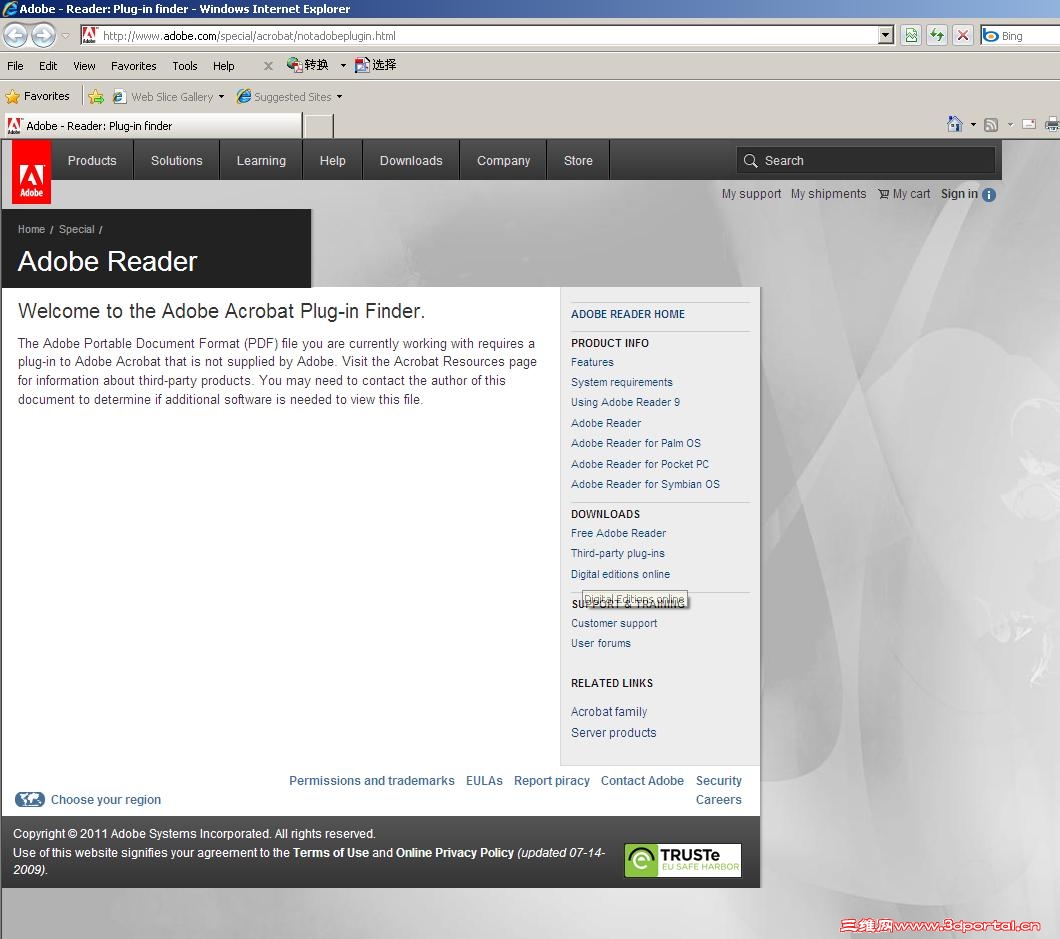The width and height of the screenshot is (1060, 939).
Task: Open the View menu
Action: [85, 66]
